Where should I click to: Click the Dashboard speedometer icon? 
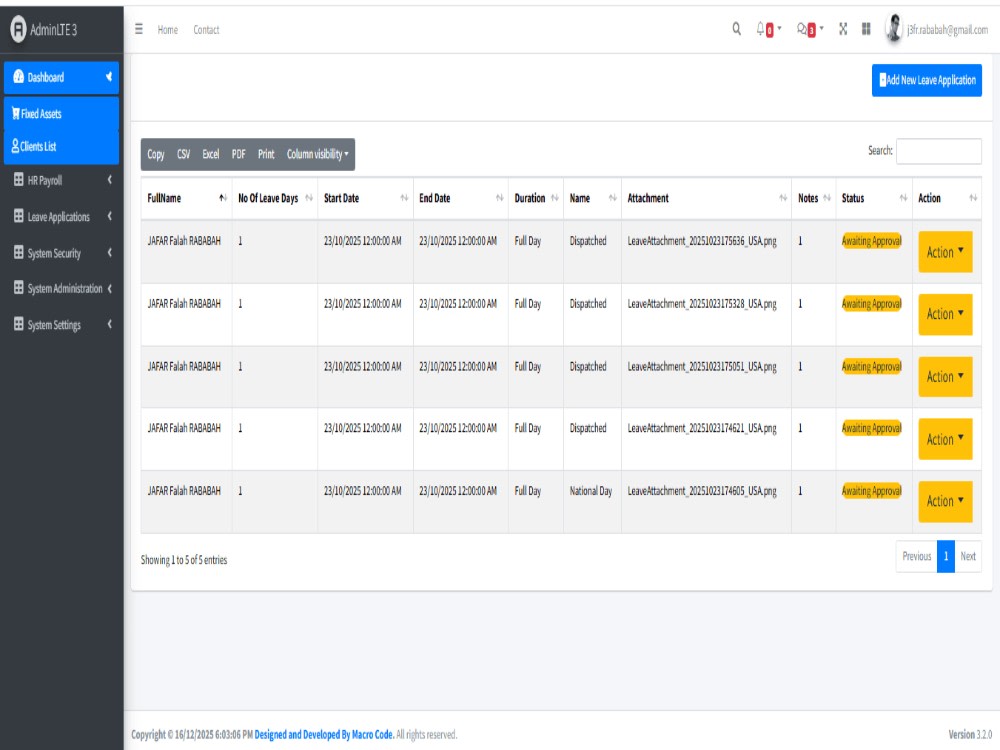coord(18,77)
